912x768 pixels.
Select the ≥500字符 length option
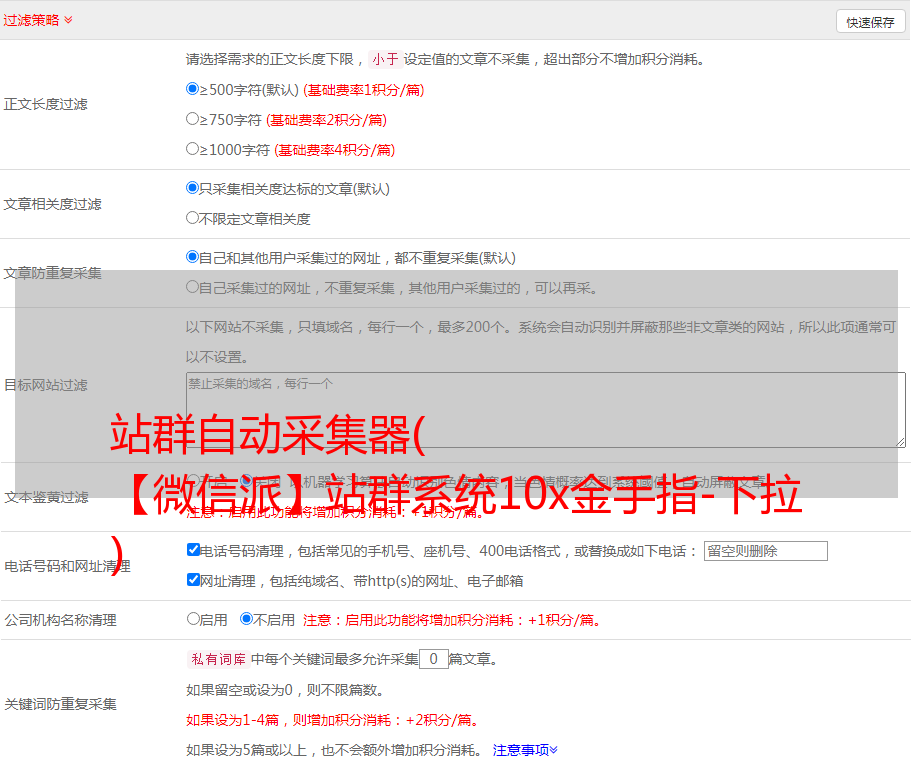point(192,89)
